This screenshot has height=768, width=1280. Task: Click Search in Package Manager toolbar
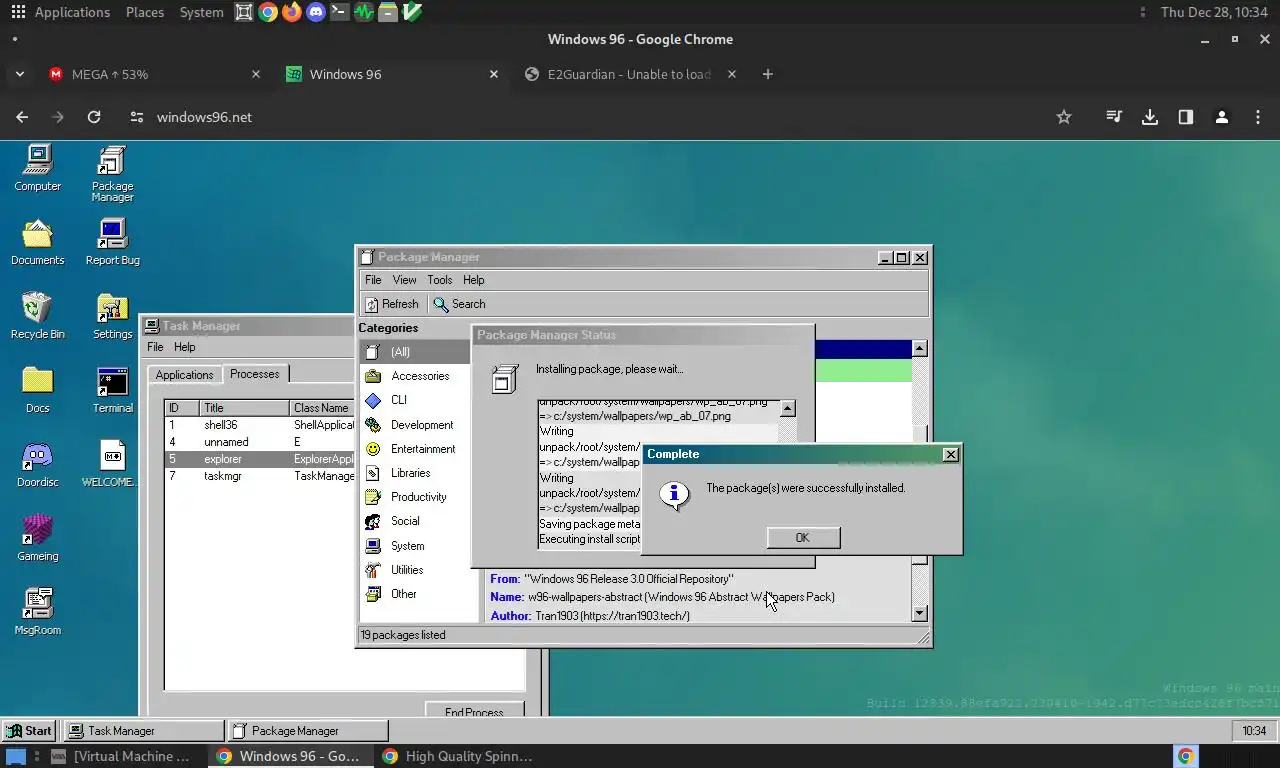459,304
